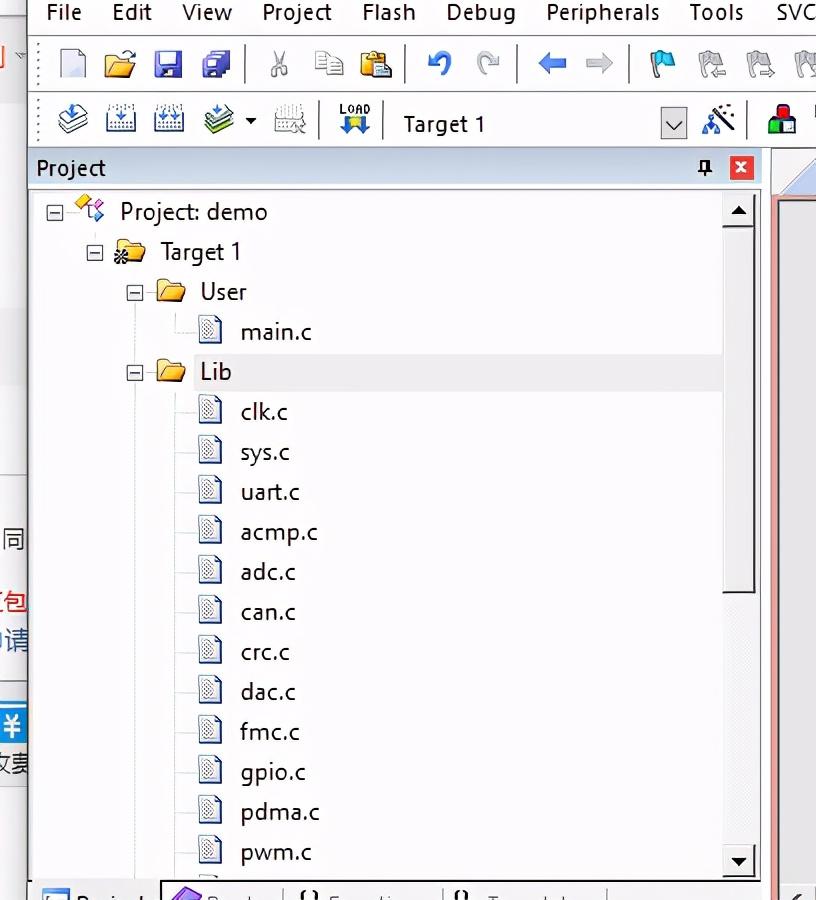The height and width of the screenshot is (900, 816).
Task: Go to the next bookmark flag icon
Action: (760, 64)
